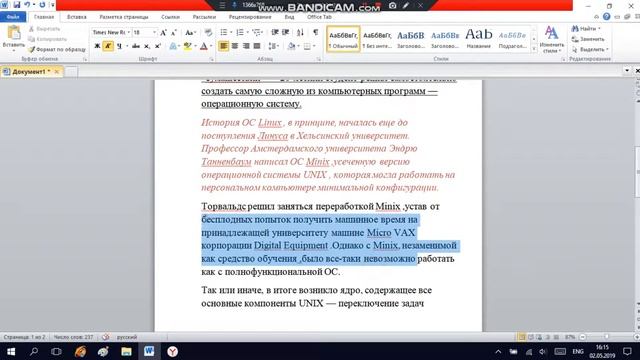
Task: Click proofing errors icon in status bar
Action: coord(106,337)
